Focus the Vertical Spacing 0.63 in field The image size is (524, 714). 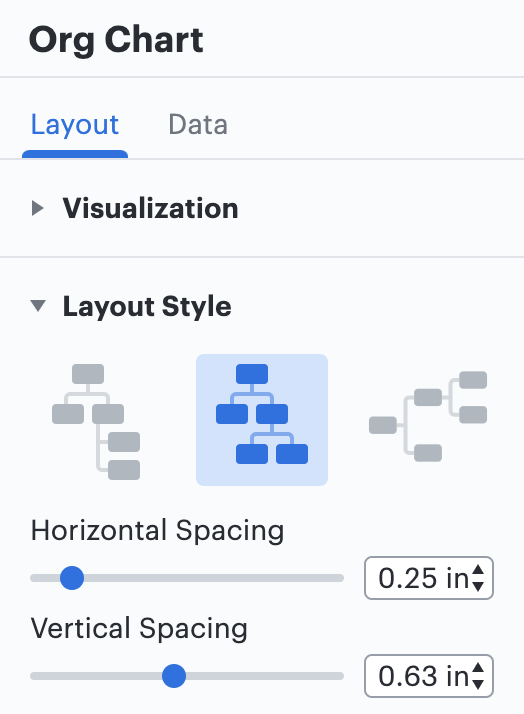(423, 676)
